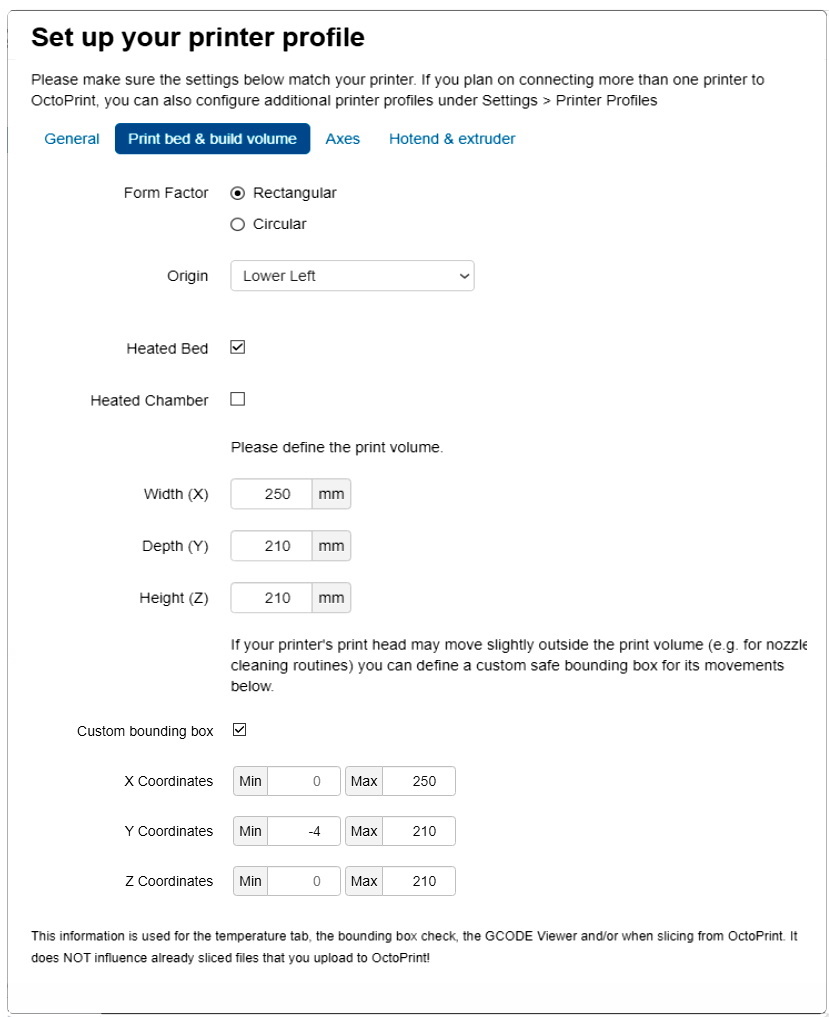This screenshot has width=829, height=1017.
Task: Click the Y Coordinates Max field
Action: coord(418,831)
